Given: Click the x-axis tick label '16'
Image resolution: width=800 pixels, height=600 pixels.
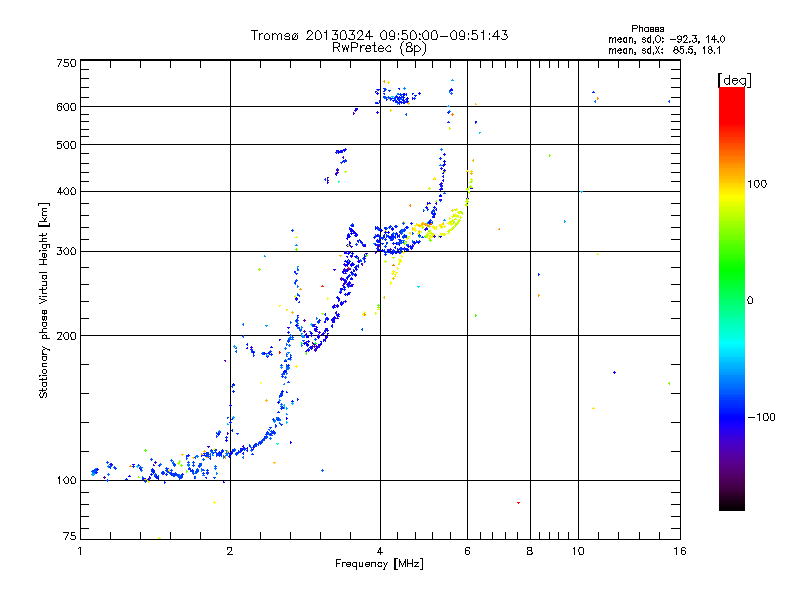Looking at the screenshot, I should (x=680, y=552).
